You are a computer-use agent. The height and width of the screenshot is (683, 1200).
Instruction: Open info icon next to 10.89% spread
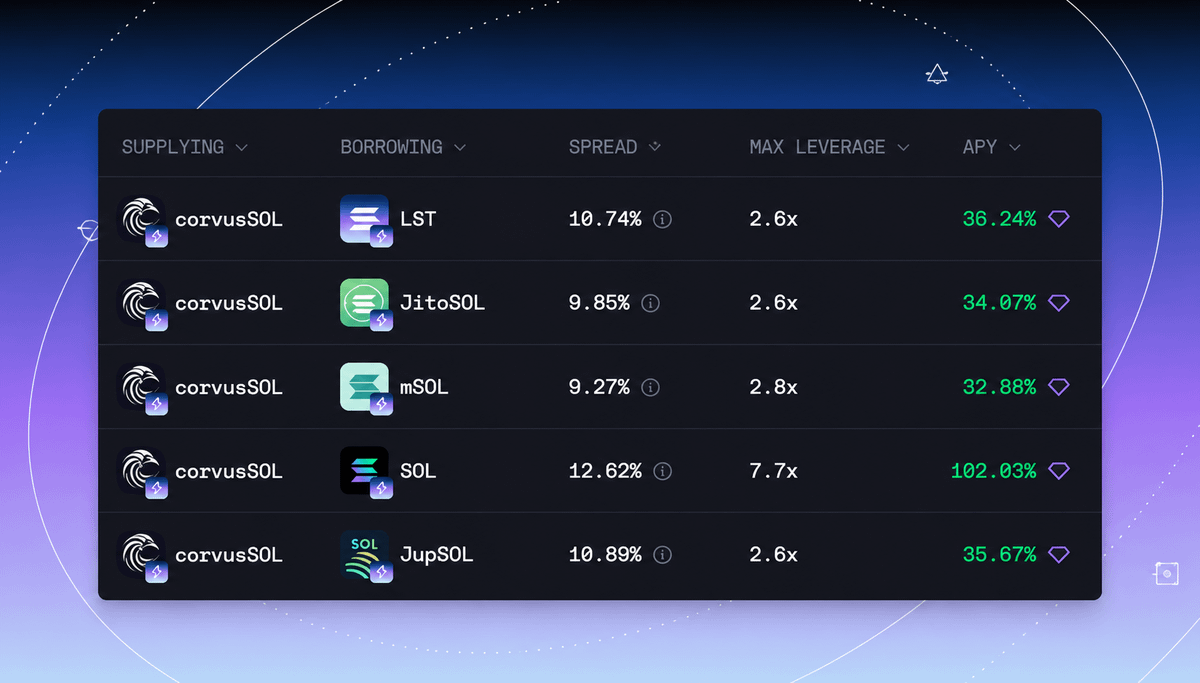coord(662,555)
